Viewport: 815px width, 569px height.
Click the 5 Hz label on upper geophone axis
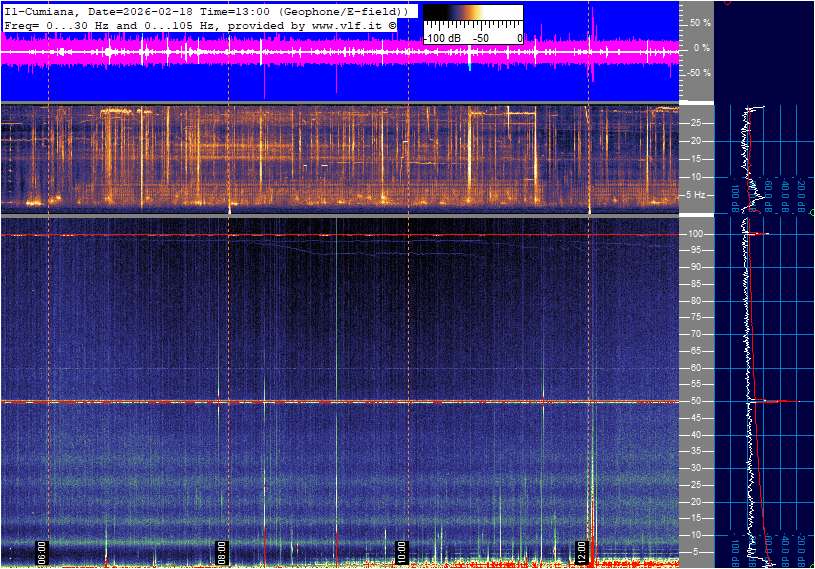(x=696, y=195)
